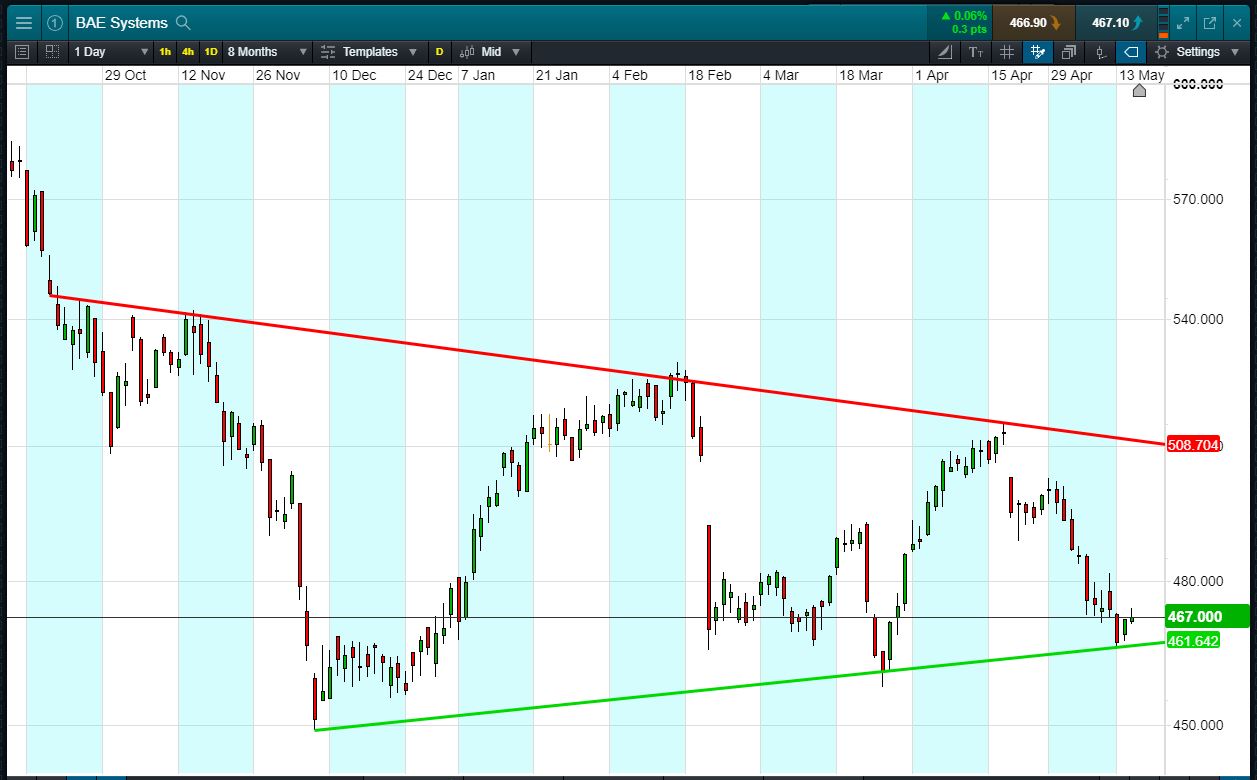Viewport: 1257px width, 780px height.
Task: Search for a product using the magnifier icon
Action: click(x=182, y=22)
